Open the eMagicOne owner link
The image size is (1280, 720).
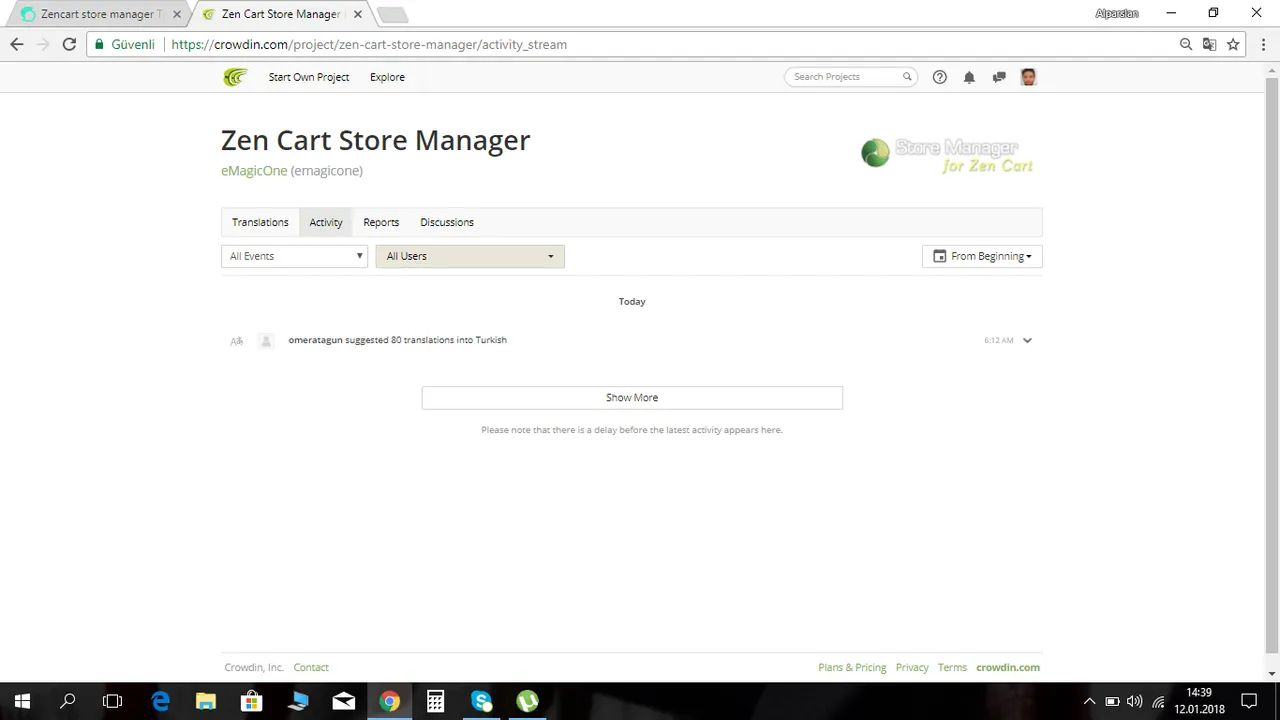tap(254, 171)
